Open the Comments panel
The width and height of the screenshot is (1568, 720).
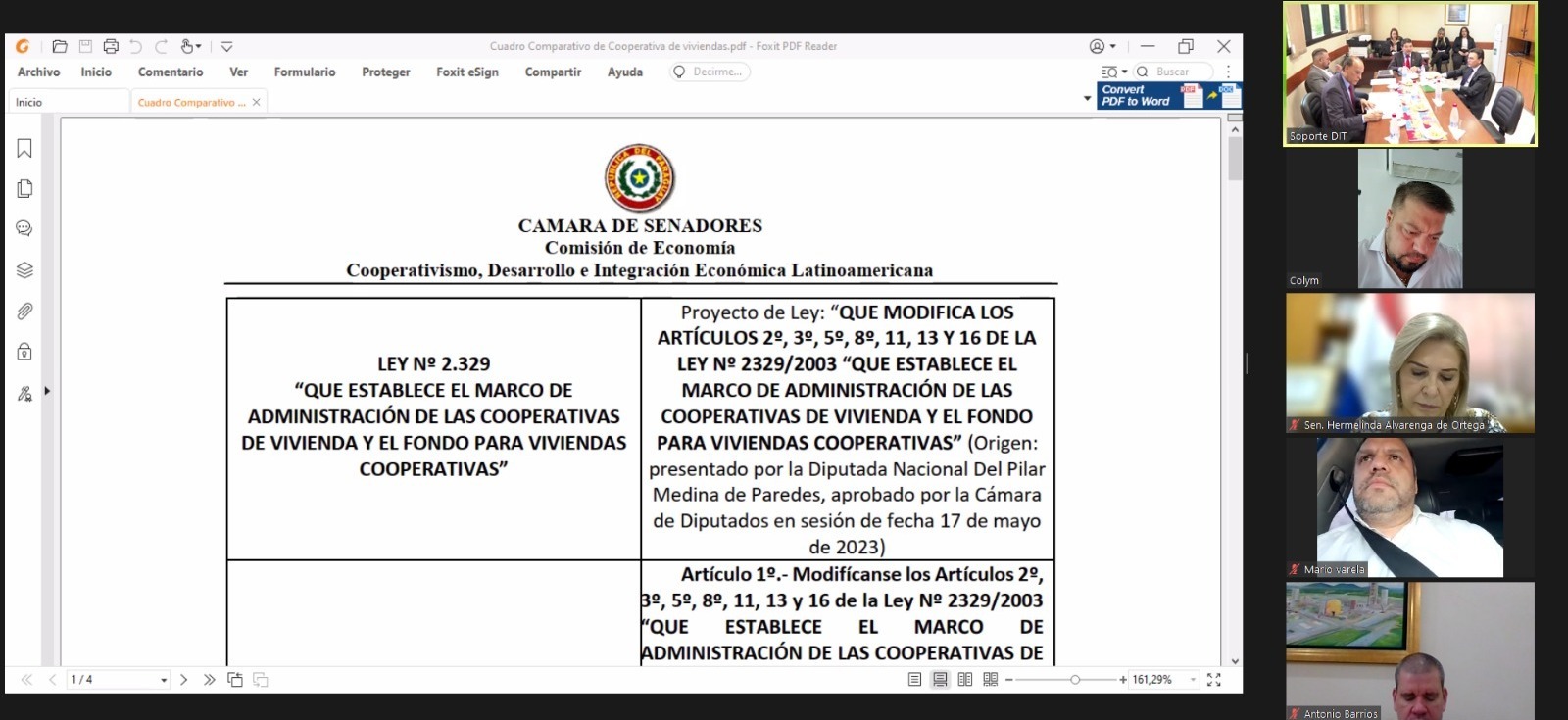24,228
